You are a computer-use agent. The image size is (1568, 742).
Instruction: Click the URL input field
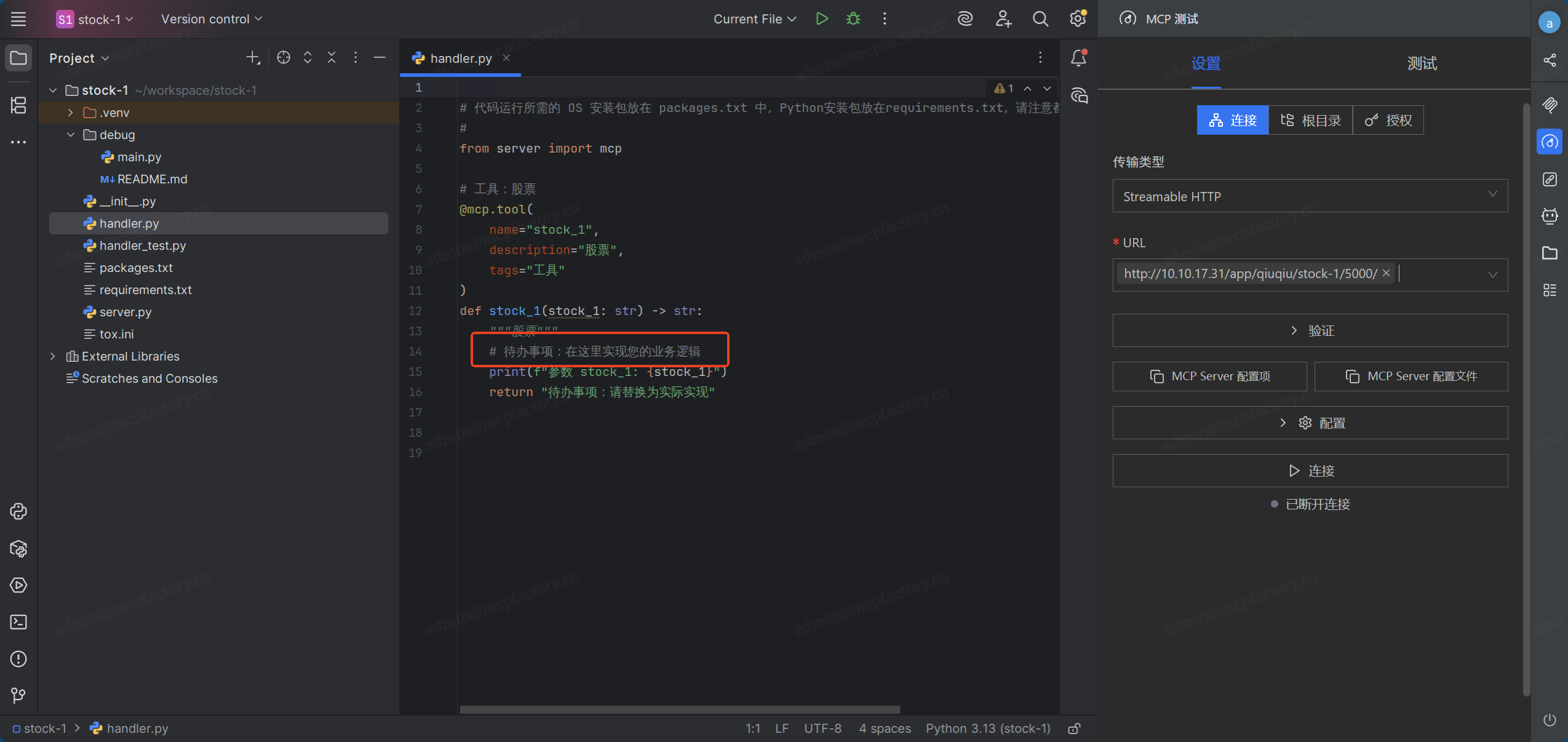pyautogui.click(x=1310, y=274)
